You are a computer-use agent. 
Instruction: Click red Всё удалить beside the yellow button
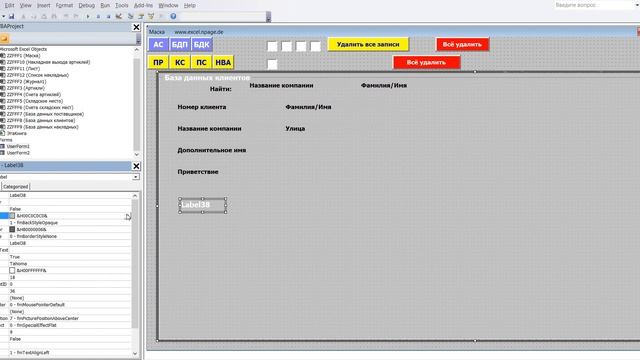point(462,44)
